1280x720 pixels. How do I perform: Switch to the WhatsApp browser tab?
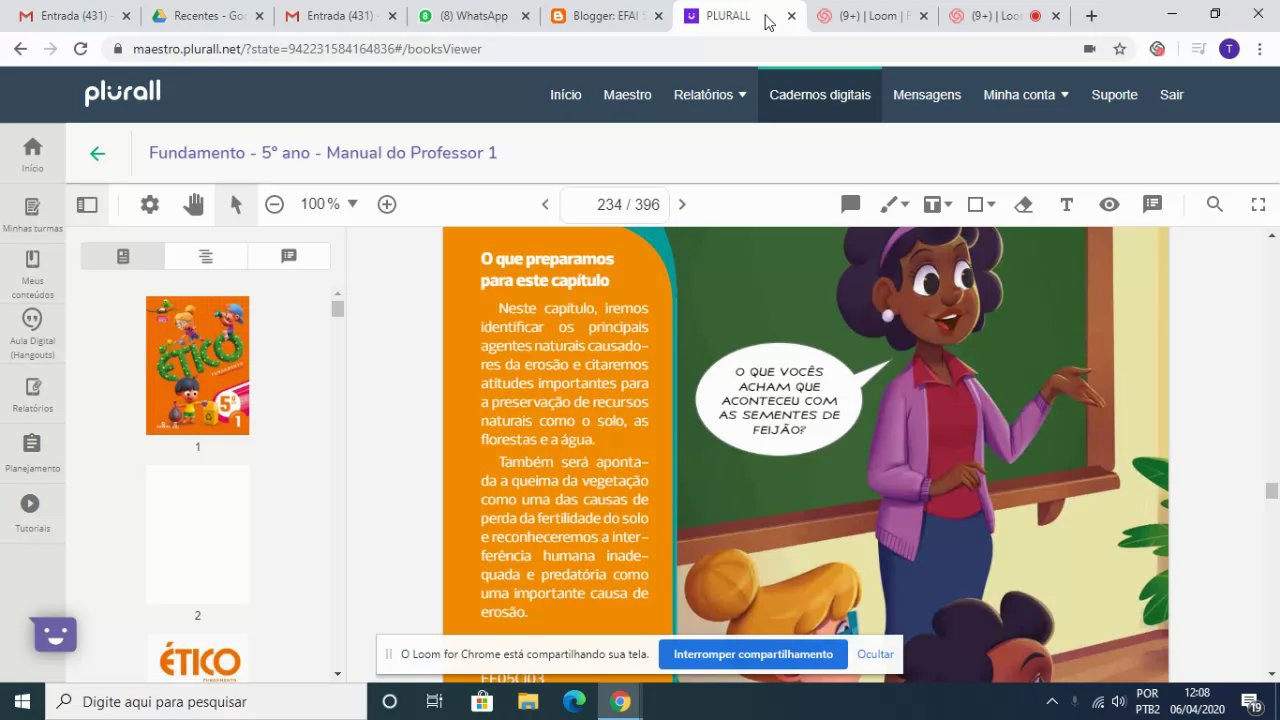point(472,16)
